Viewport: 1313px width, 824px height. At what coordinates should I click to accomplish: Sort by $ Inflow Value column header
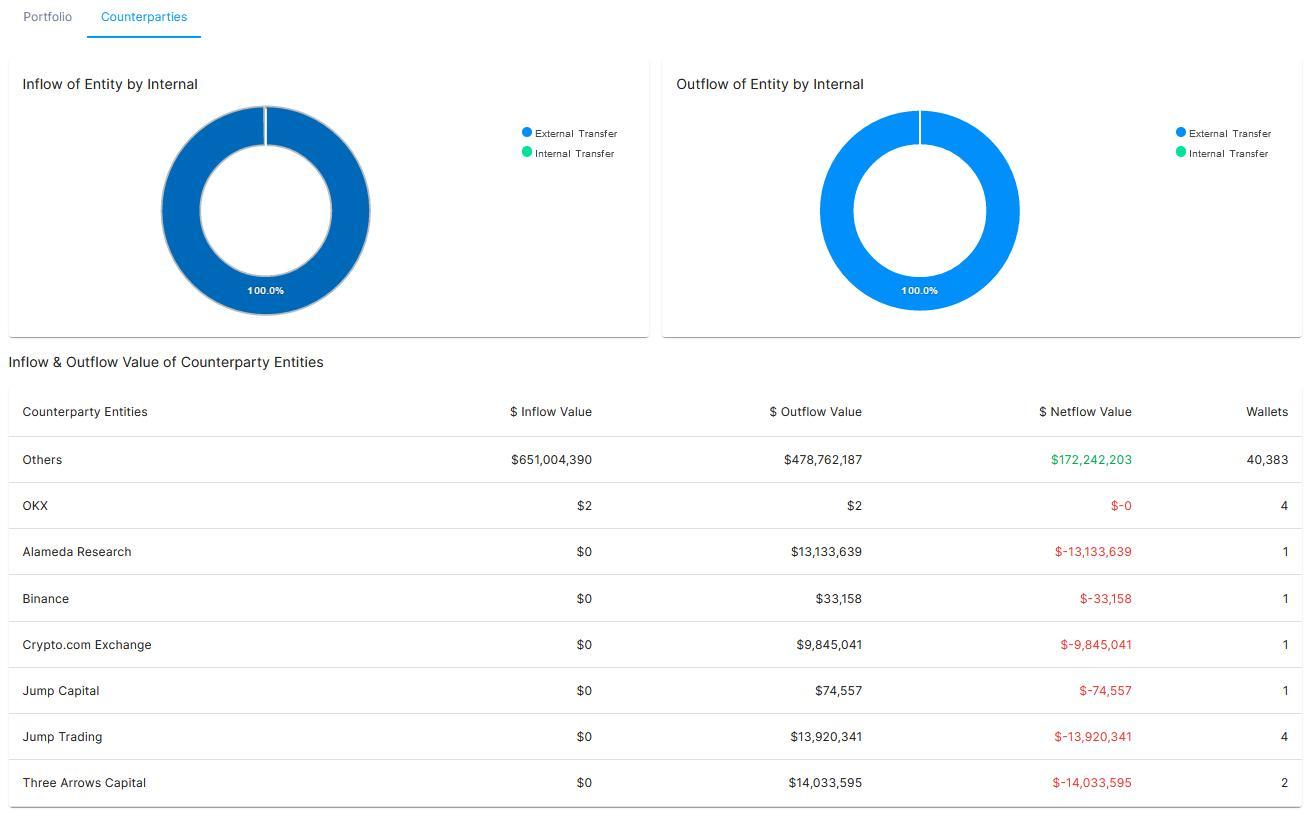(551, 412)
